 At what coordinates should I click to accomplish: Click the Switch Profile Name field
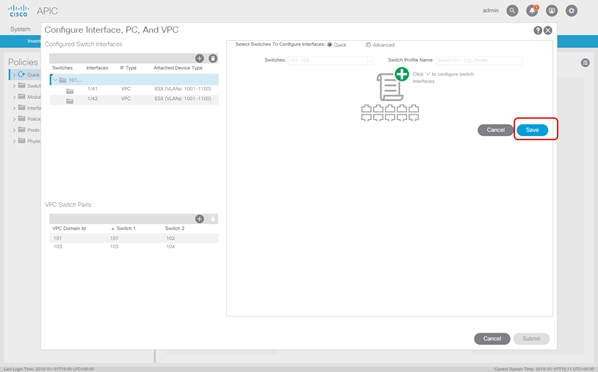[479, 60]
